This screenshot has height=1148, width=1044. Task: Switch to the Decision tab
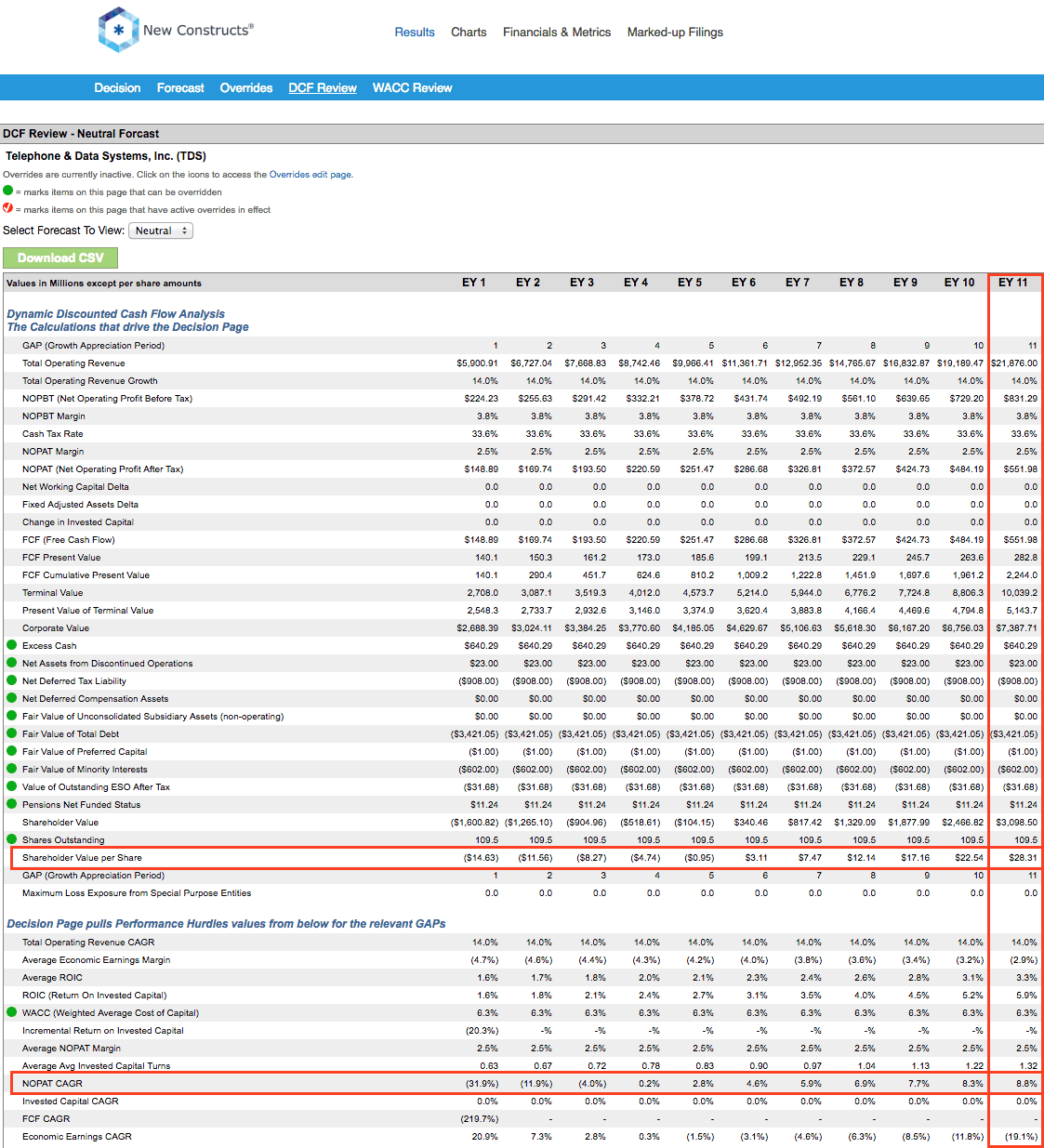[117, 87]
